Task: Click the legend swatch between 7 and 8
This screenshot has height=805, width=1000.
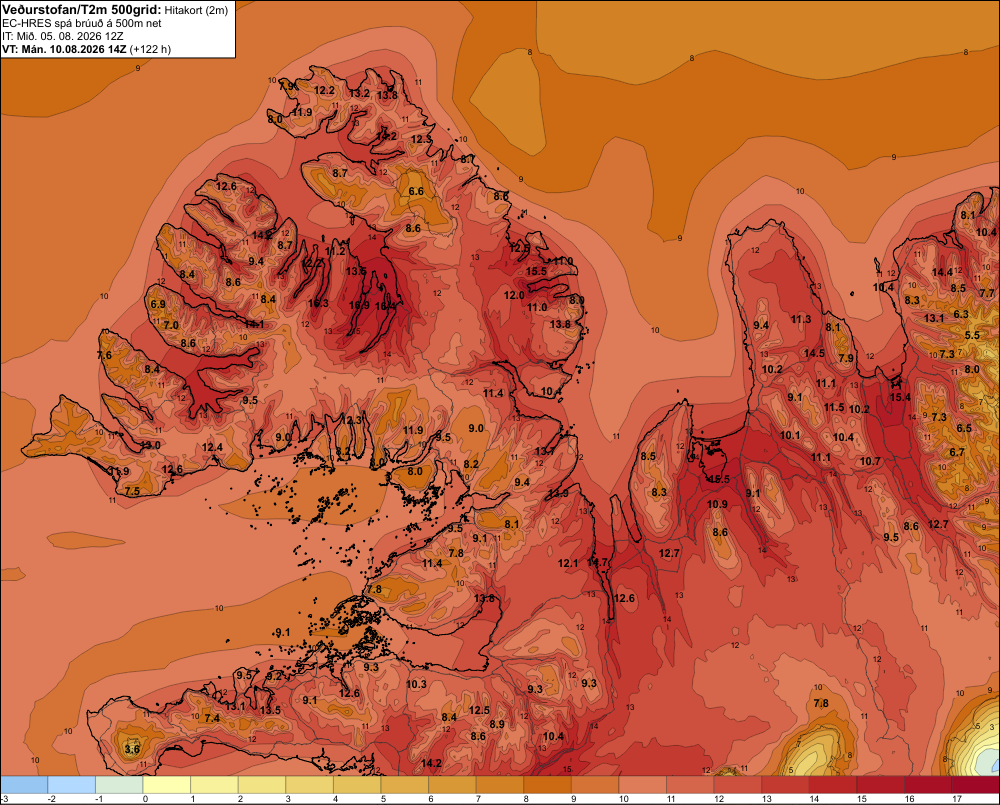Action: point(499,785)
